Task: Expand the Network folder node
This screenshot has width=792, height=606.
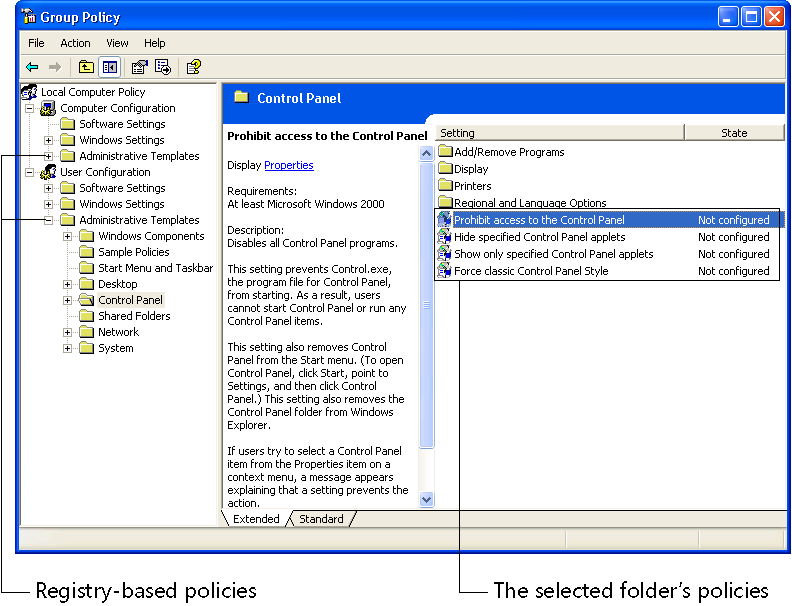Action: [68, 332]
